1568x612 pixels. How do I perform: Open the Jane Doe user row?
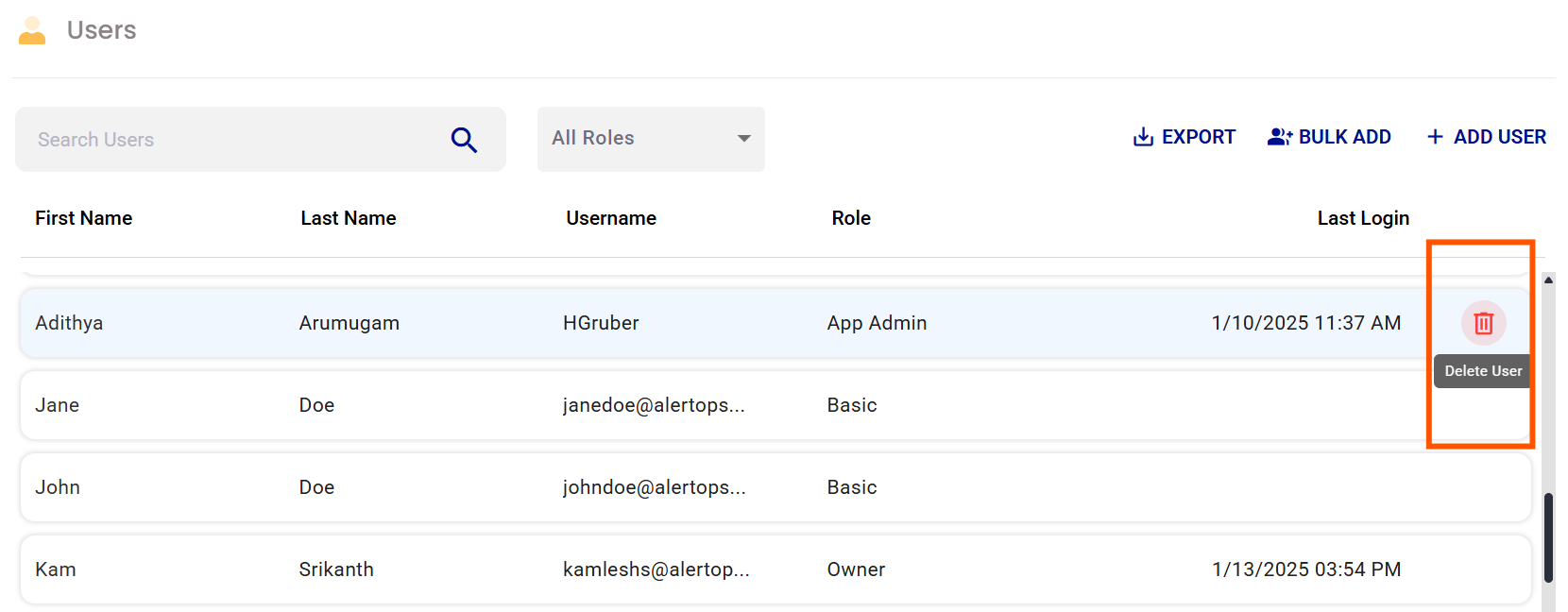661,405
